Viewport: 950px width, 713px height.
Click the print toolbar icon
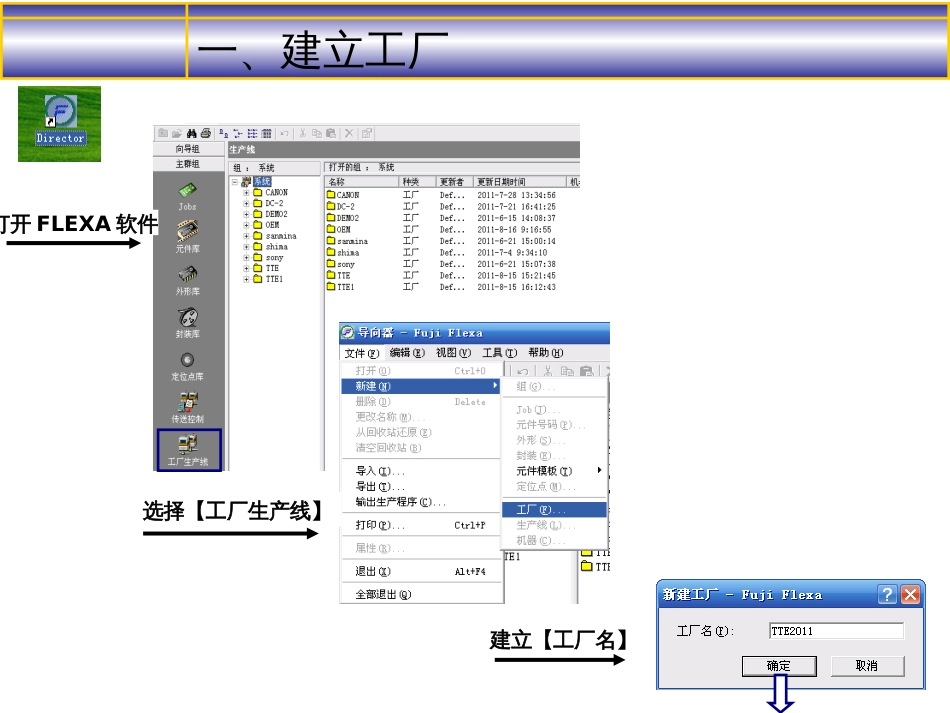(206, 133)
